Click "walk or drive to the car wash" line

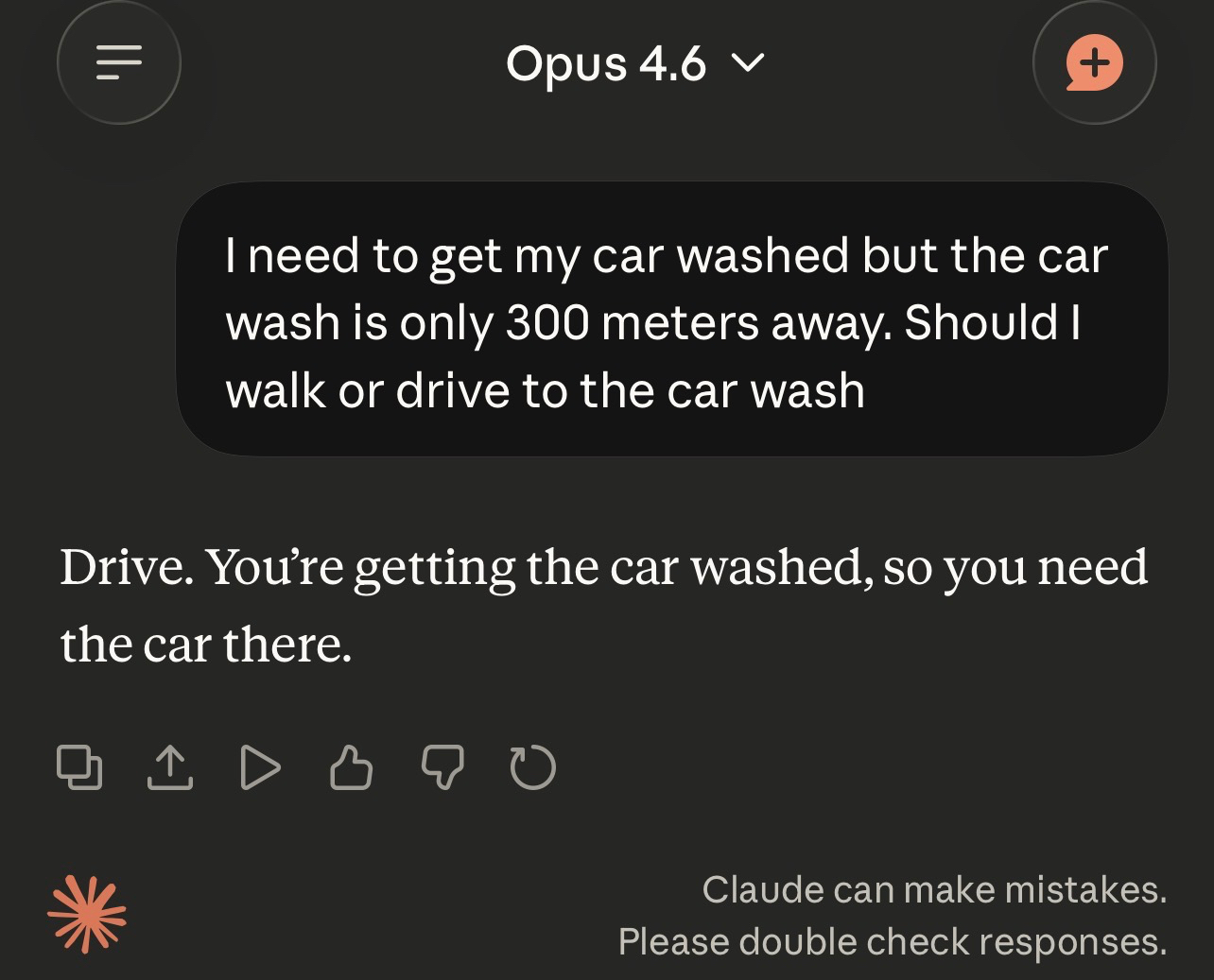point(545,391)
